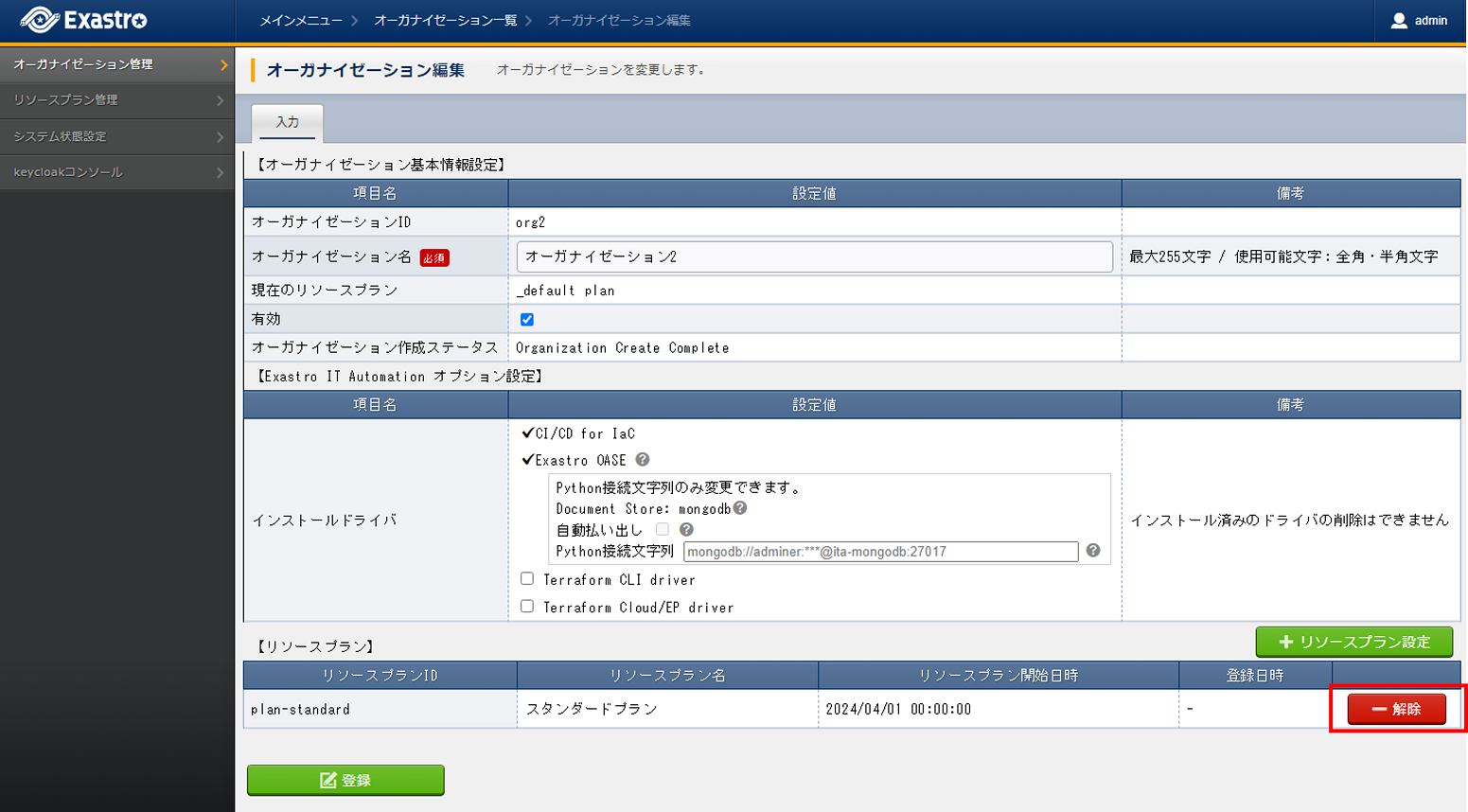This screenshot has width=1468, height=812.
Task: Select the 入力 tab
Action: (x=288, y=123)
